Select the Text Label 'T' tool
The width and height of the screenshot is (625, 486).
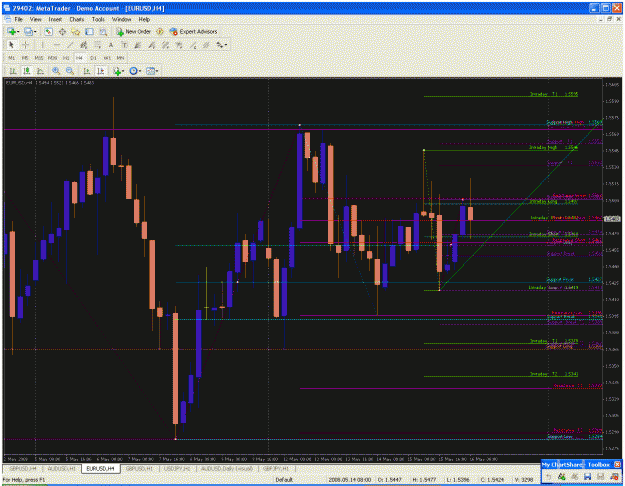124,45
